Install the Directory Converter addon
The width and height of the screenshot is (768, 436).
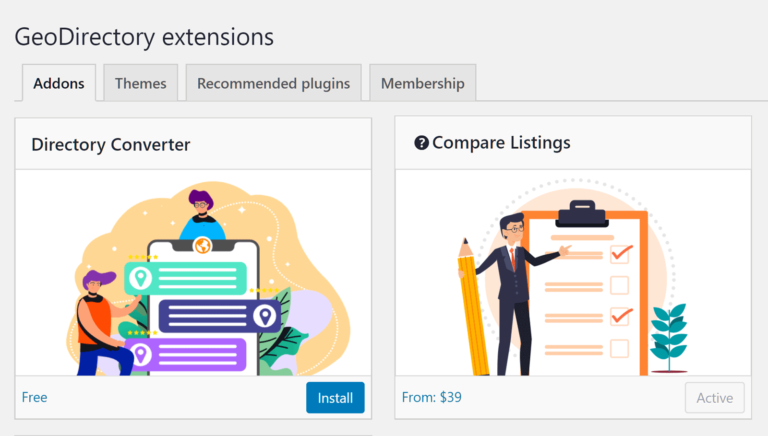pyautogui.click(x=335, y=397)
